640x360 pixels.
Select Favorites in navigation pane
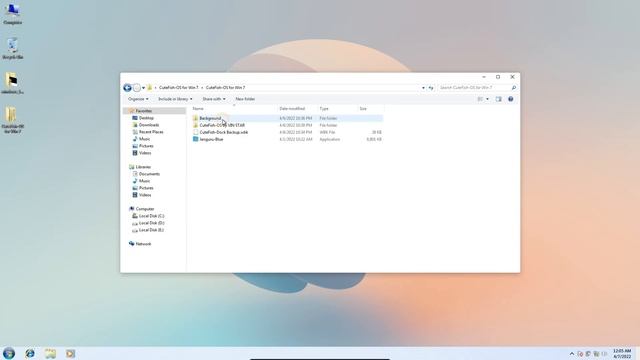(144, 111)
